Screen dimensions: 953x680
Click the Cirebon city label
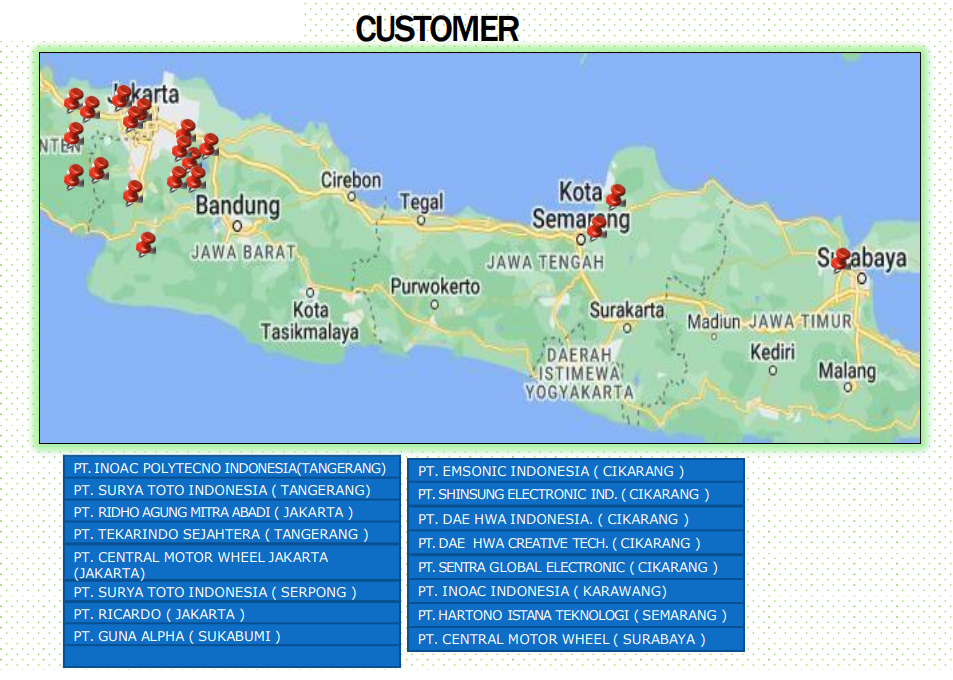tap(351, 180)
